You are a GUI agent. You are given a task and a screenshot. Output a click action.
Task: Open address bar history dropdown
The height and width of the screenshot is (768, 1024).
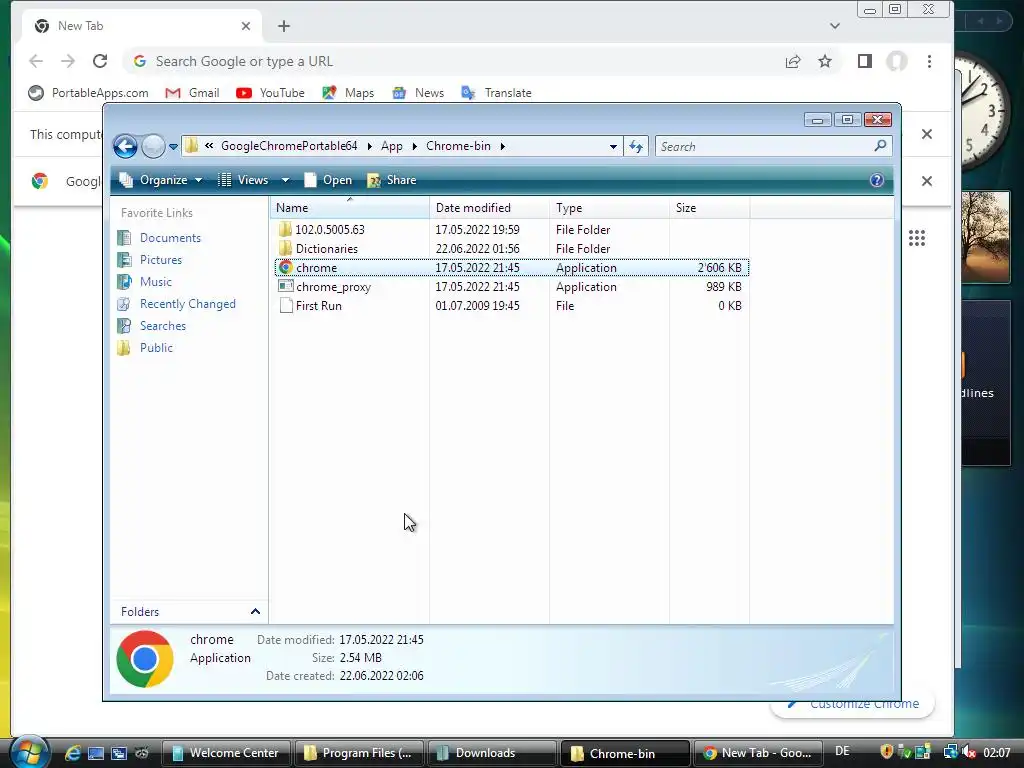[613, 146]
